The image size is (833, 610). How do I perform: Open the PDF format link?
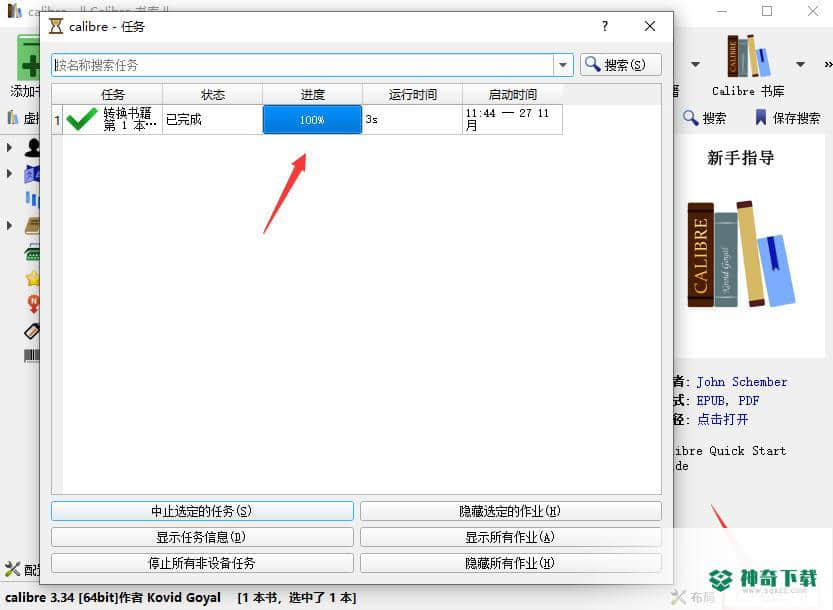pyautogui.click(x=749, y=400)
